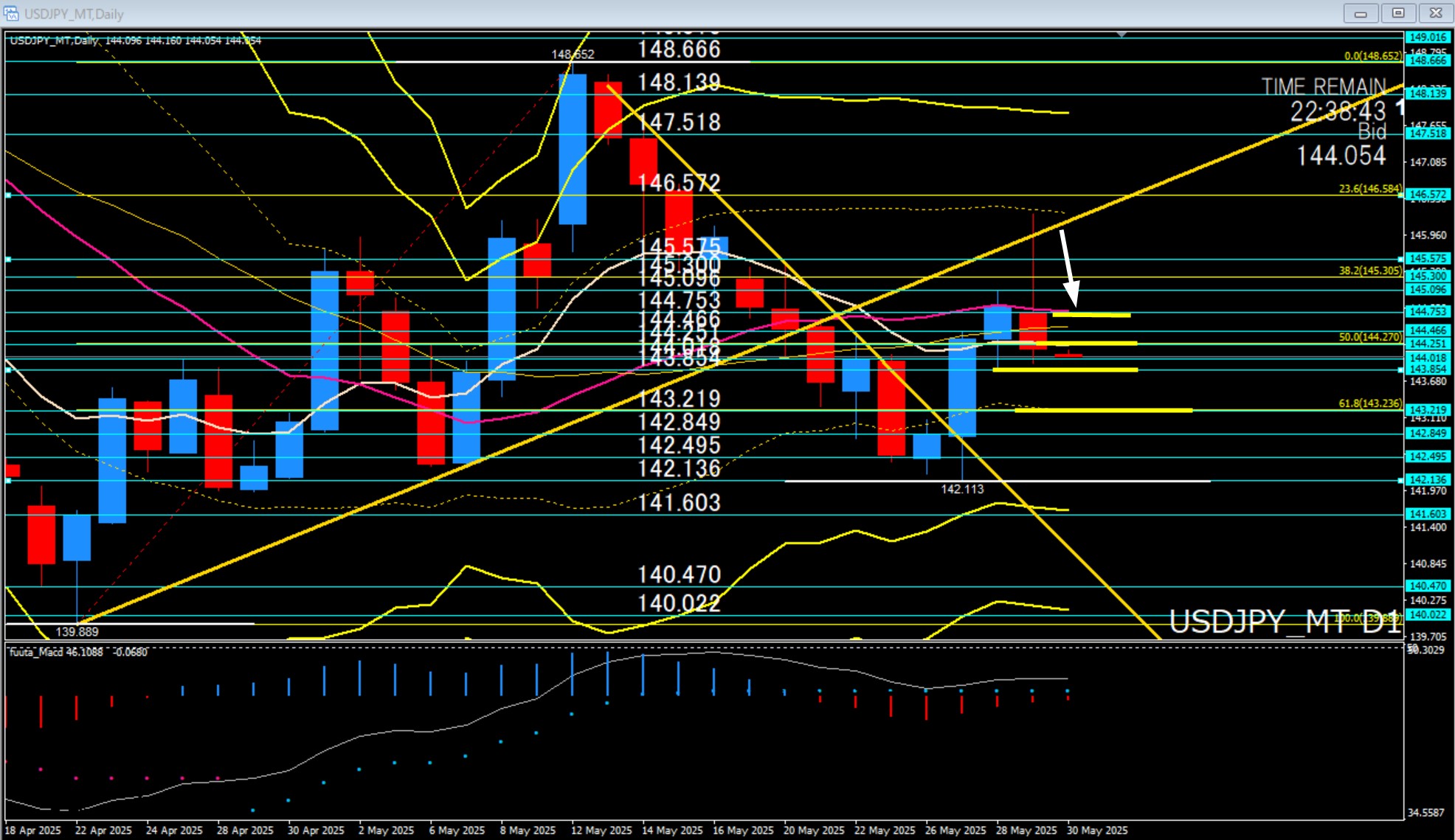Image resolution: width=1455 pixels, height=840 pixels.
Task: Click the 141.603 large price label
Action: (679, 502)
